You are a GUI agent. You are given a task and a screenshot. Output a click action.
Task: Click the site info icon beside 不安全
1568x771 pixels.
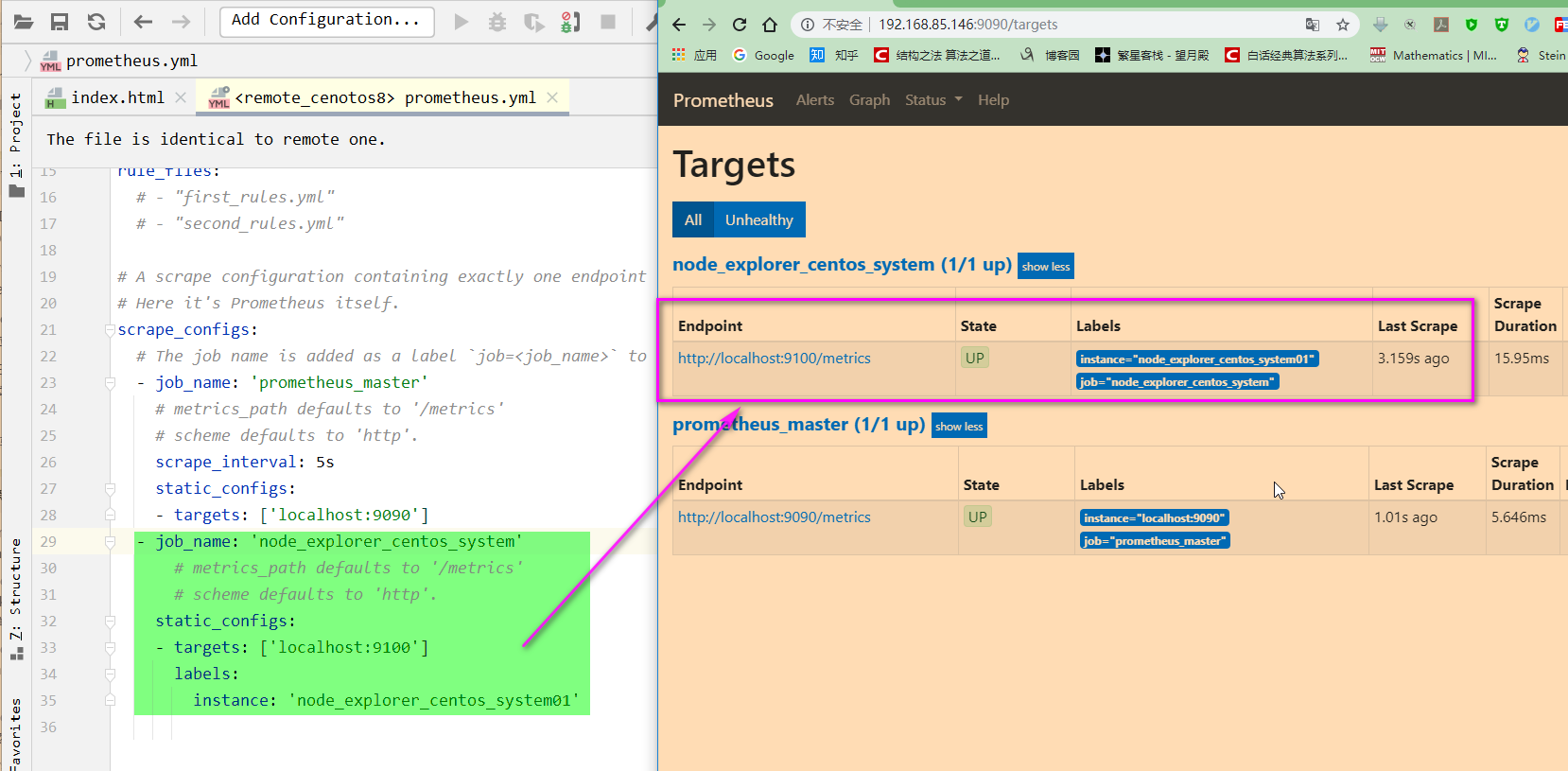[x=808, y=25]
